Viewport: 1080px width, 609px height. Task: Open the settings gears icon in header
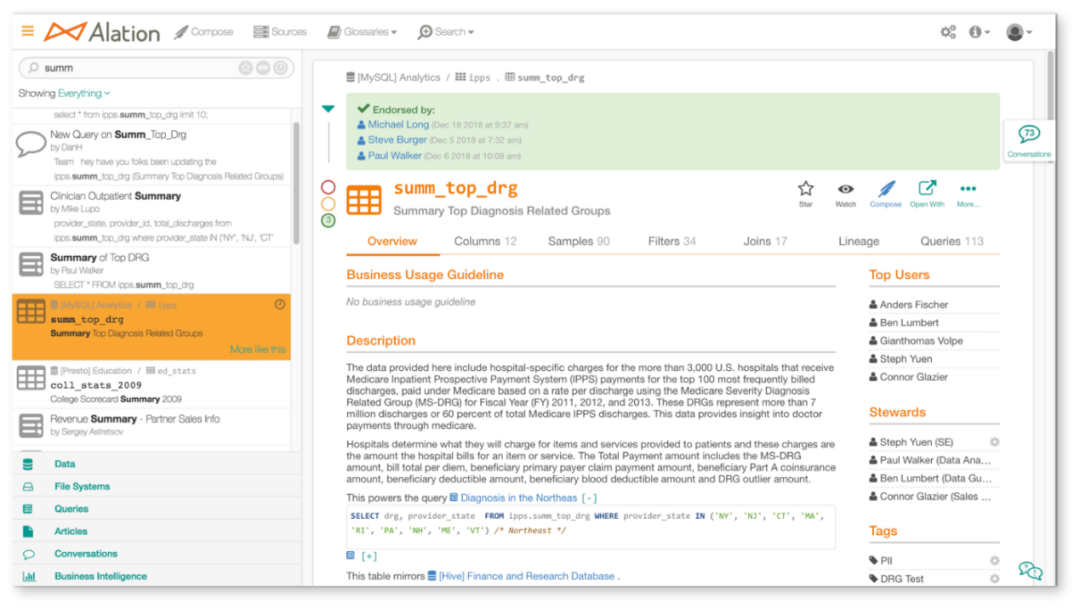click(x=948, y=32)
